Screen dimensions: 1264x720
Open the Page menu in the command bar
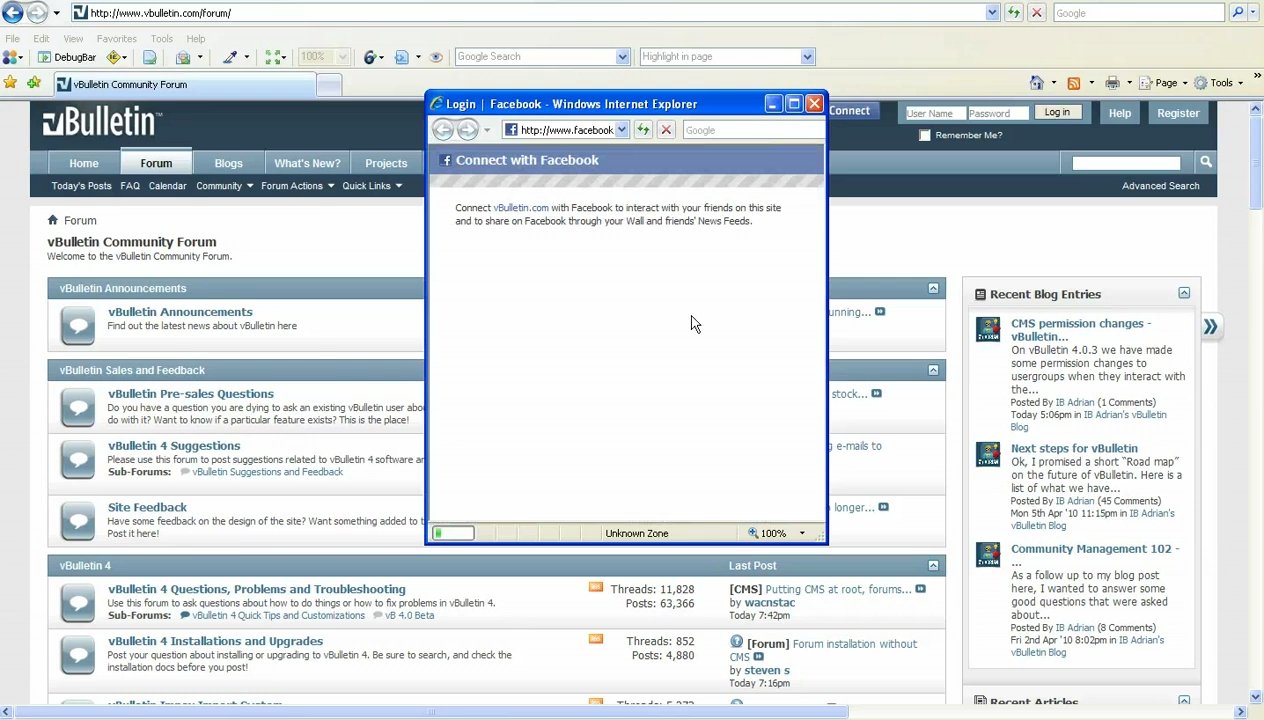1167,83
